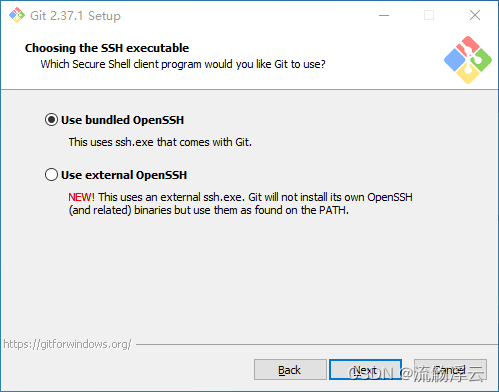Click the Git icon in the title bar
This screenshot has width=499, height=392.
(17, 15)
